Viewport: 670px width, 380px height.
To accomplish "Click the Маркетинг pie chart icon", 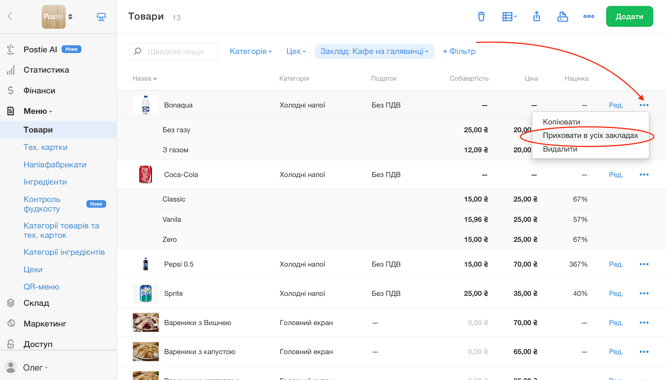I will (11, 324).
